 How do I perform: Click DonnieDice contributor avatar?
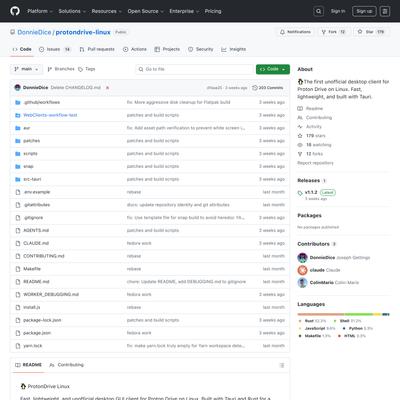(302, 258)
